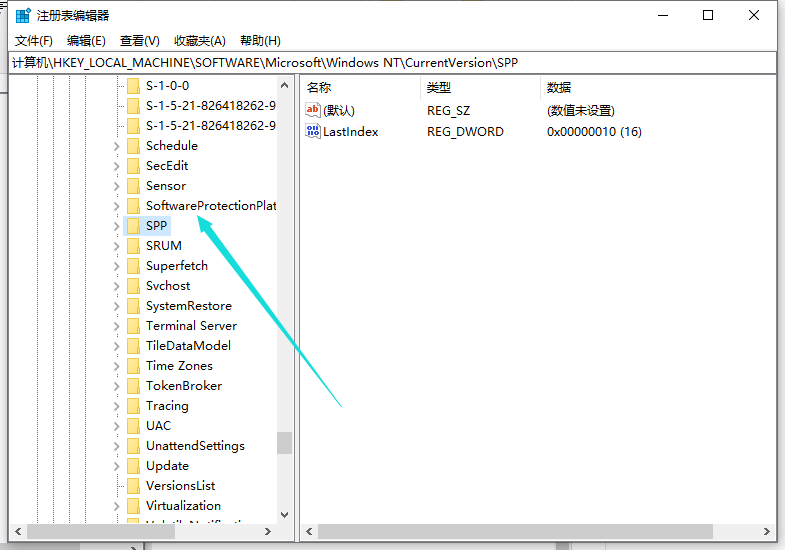
Task: Click the 名称 column header
Action: click(x=319, y=88)
